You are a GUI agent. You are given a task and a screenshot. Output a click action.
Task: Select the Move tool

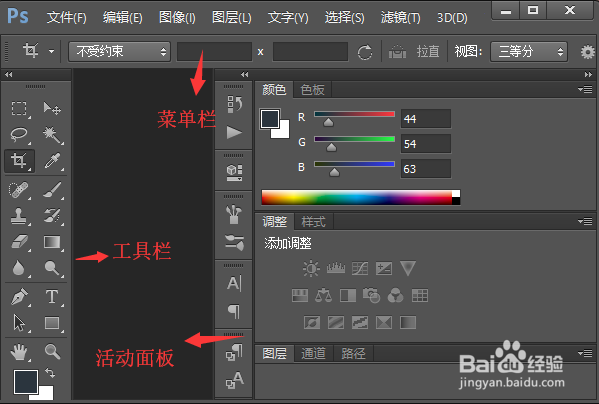pos(52,108)
